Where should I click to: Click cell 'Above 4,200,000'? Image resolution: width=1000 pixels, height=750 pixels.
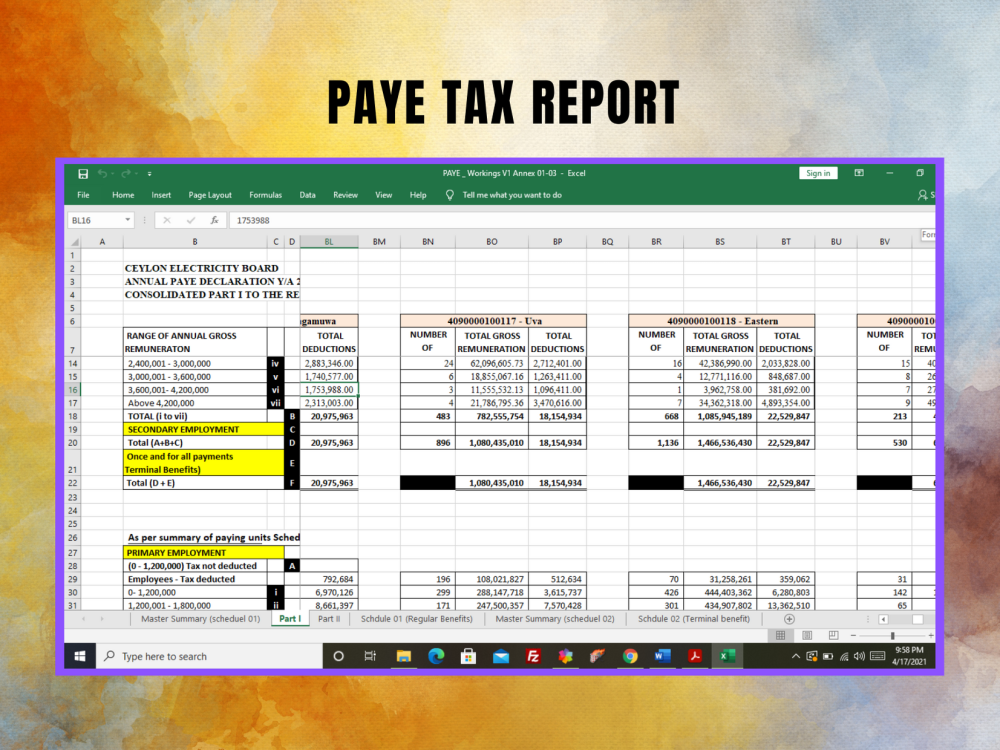click(x=195, y=403)
